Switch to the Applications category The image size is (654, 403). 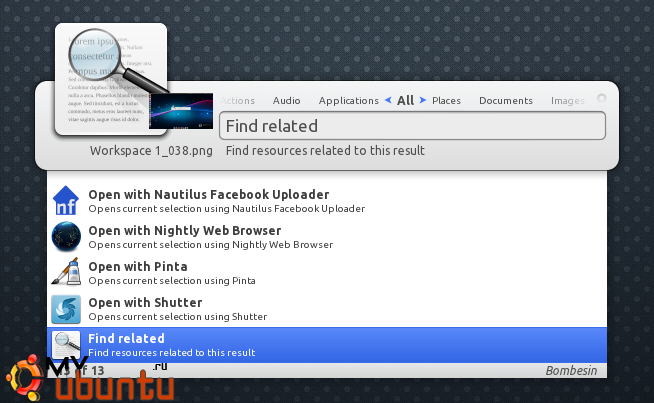(349, 101)
